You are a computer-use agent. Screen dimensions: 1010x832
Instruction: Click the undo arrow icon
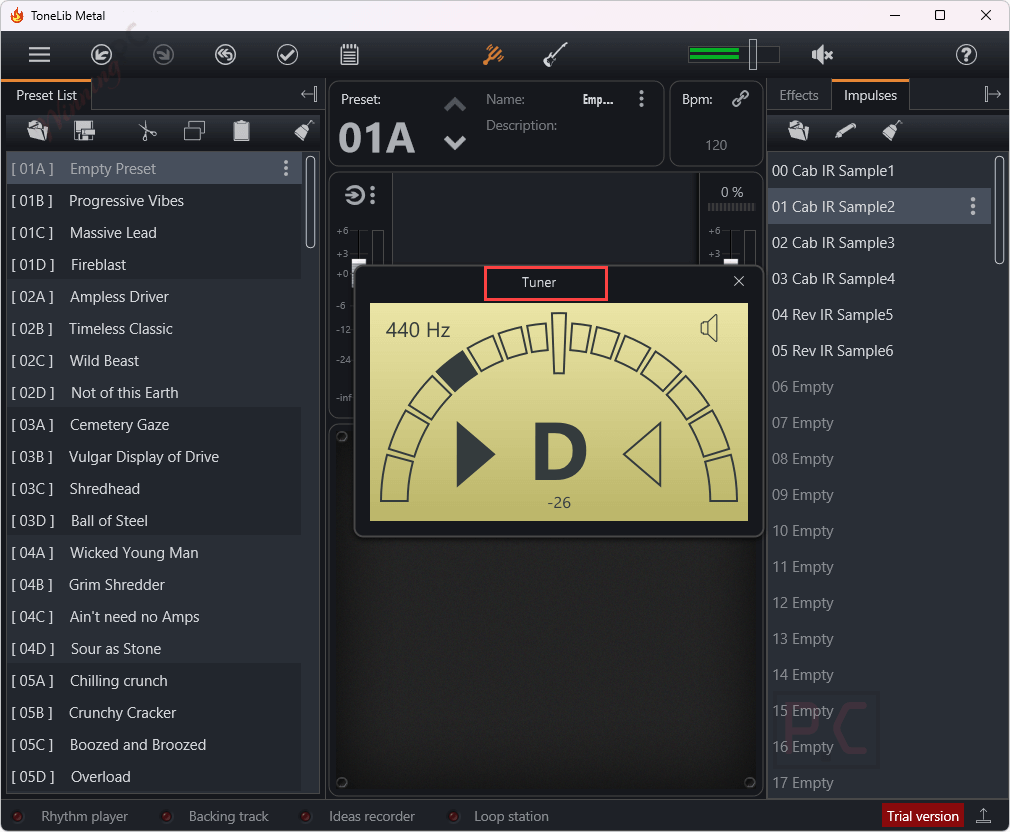101,55
